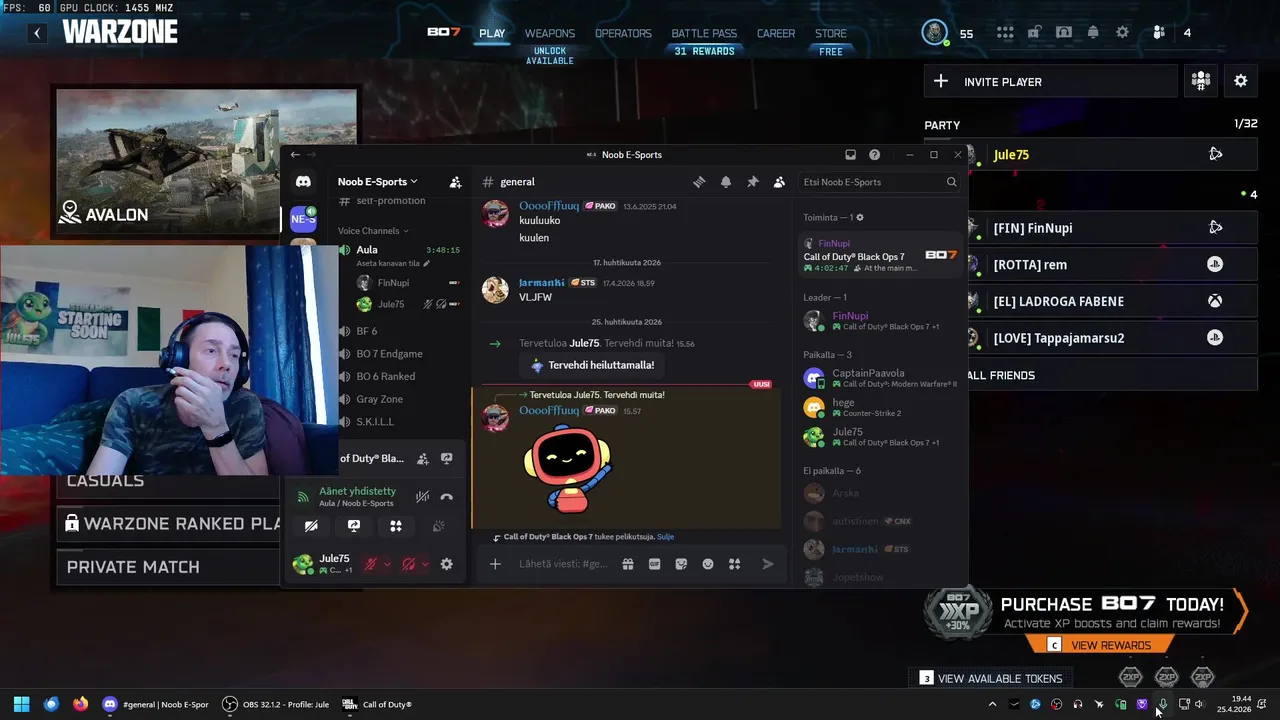The width and height of the screenshot is (1280, 720).
Task: Open the WEAPONS tab
Action: [550, 33]
